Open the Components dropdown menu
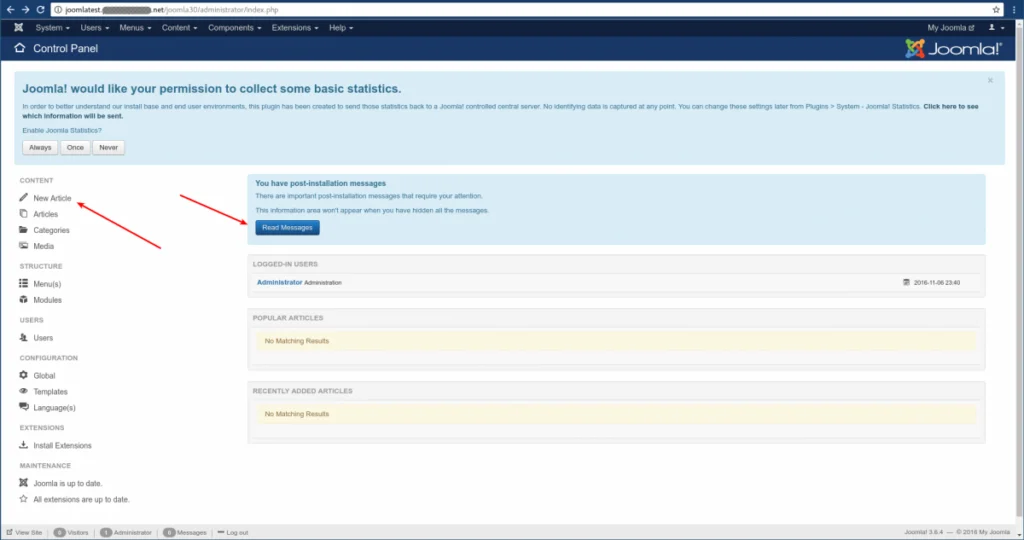 (234, 27)
